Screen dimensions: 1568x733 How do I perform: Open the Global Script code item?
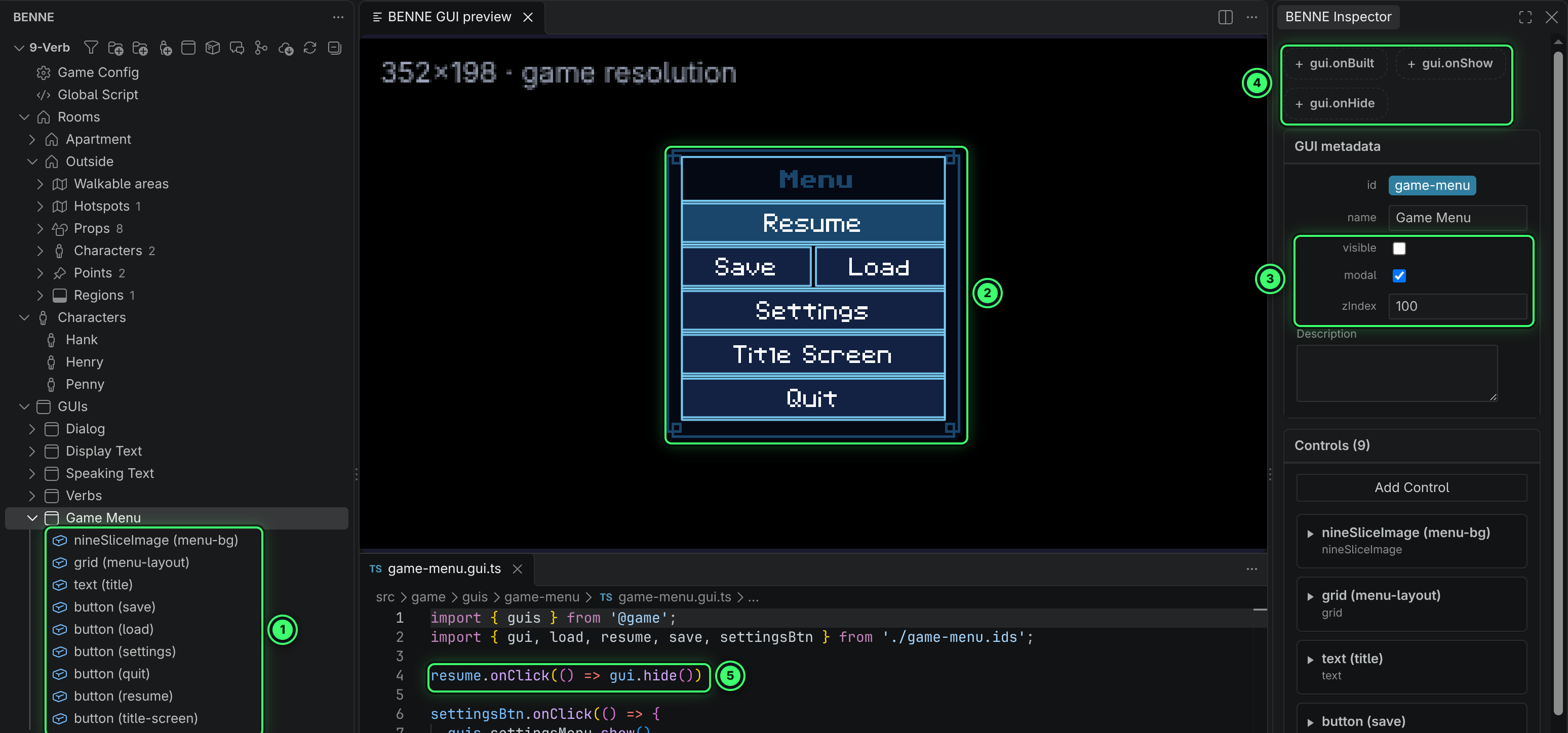97,95
